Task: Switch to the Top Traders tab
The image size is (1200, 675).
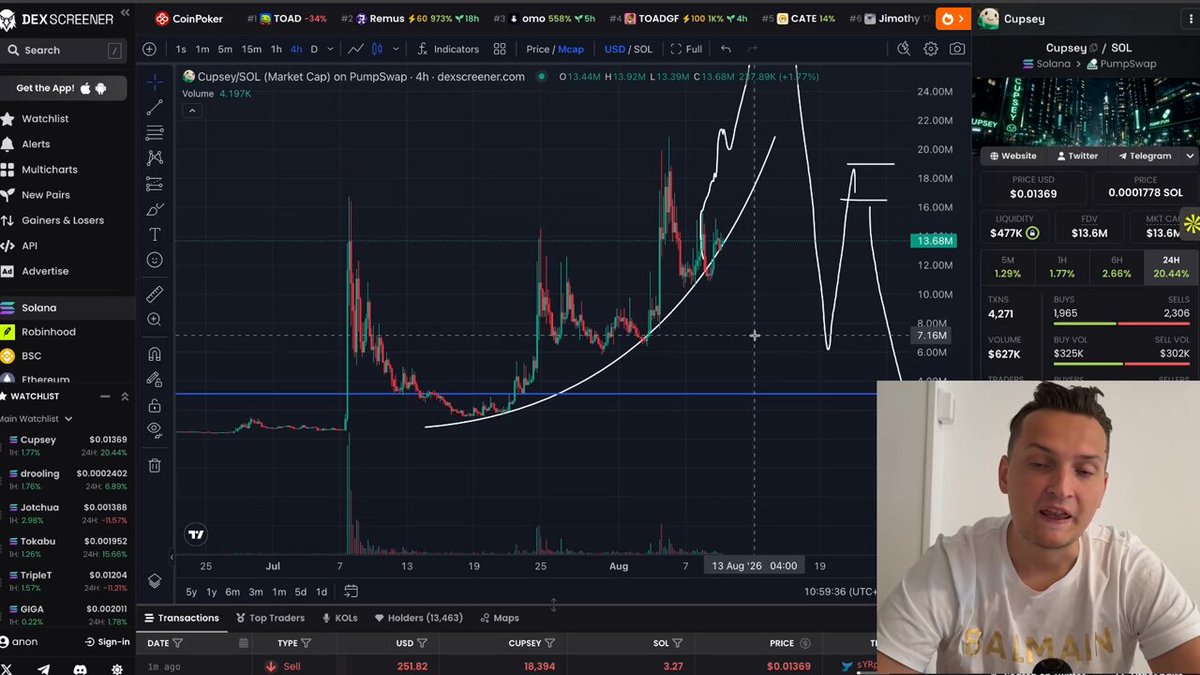Action: [270, 618]
